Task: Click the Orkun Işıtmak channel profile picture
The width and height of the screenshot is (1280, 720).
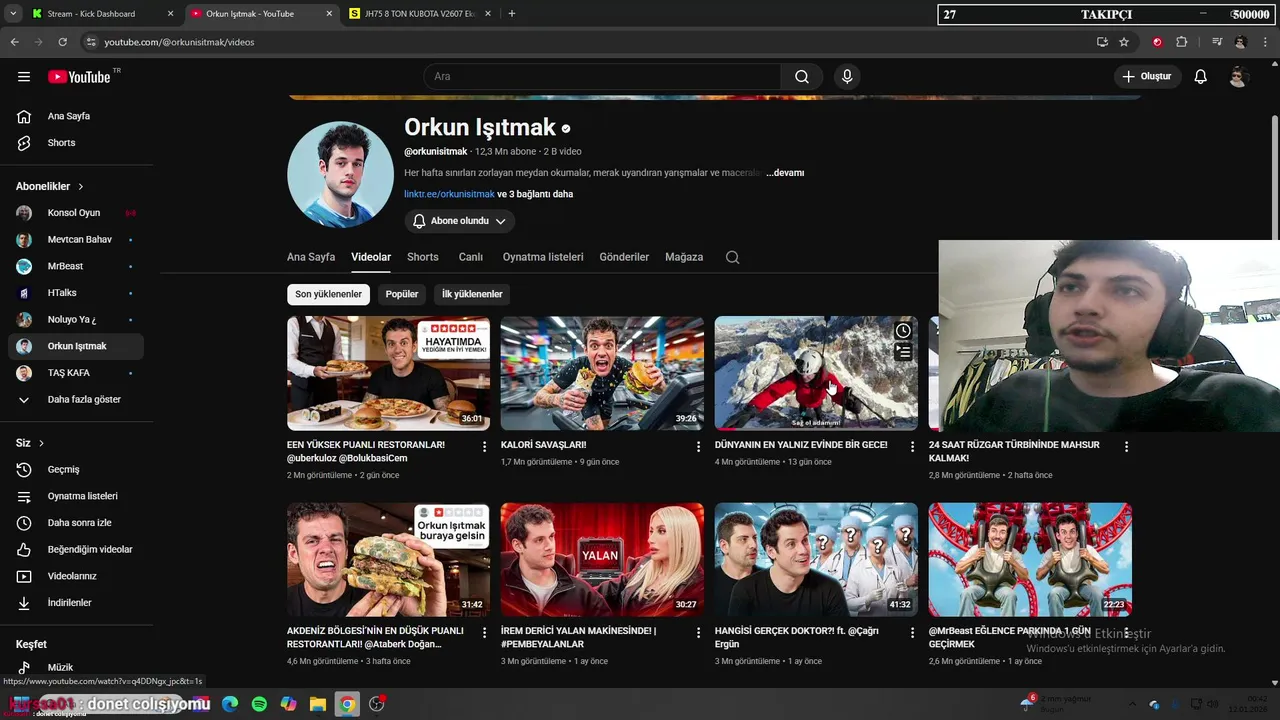Action: point(340,175)
